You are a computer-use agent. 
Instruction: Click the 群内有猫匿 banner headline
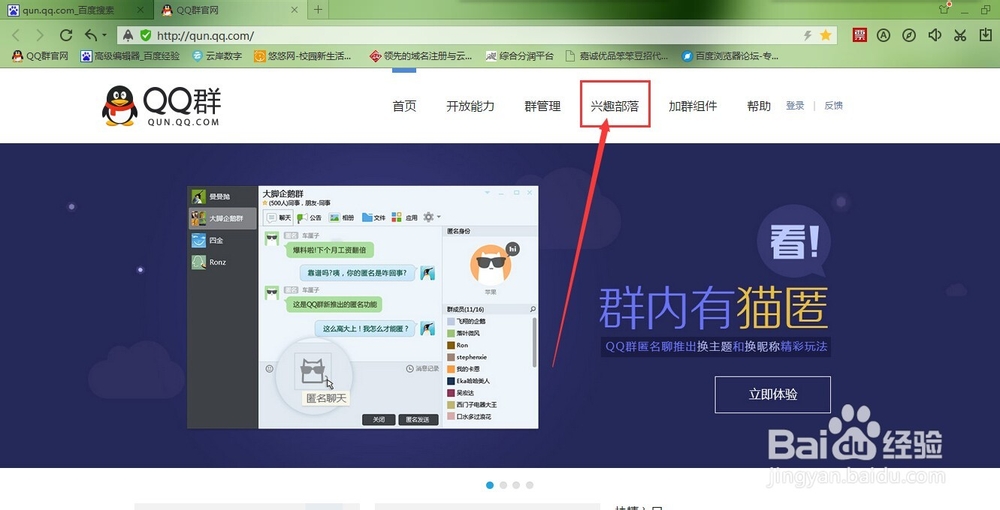point(714,307)
